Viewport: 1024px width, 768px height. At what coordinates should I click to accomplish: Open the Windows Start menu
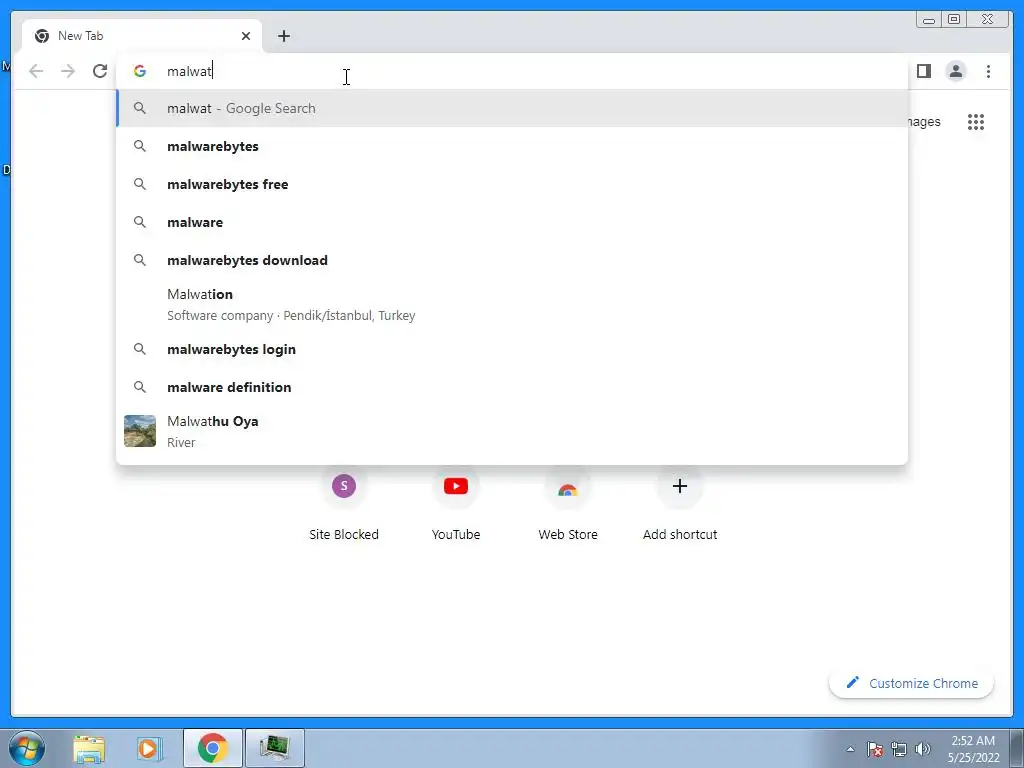[x=27, y=748]
